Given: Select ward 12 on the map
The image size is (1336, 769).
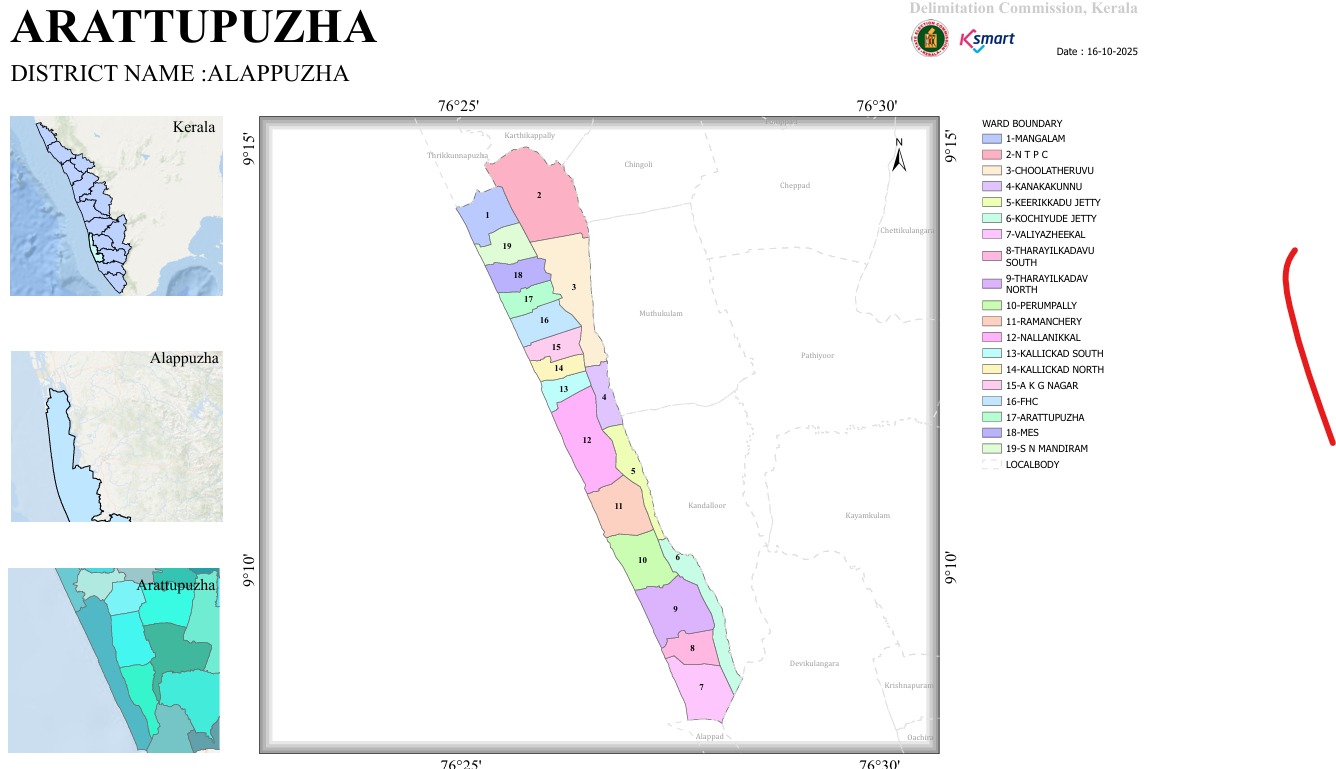Looking at the screenshot, I should point(587,440).
